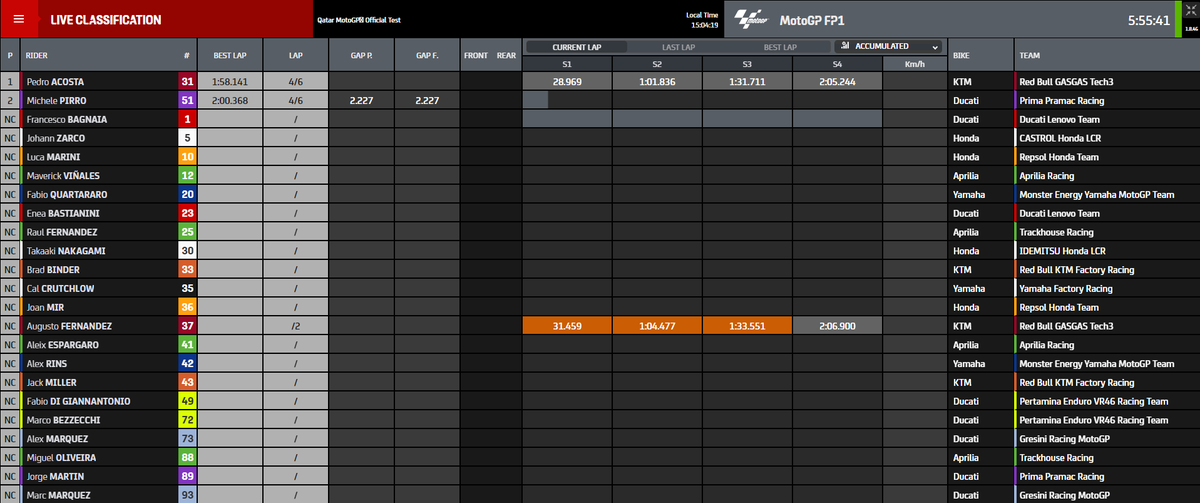Click best lap time 1:58.141
This screenshot has width=1200, height=503.
(230, 82)
